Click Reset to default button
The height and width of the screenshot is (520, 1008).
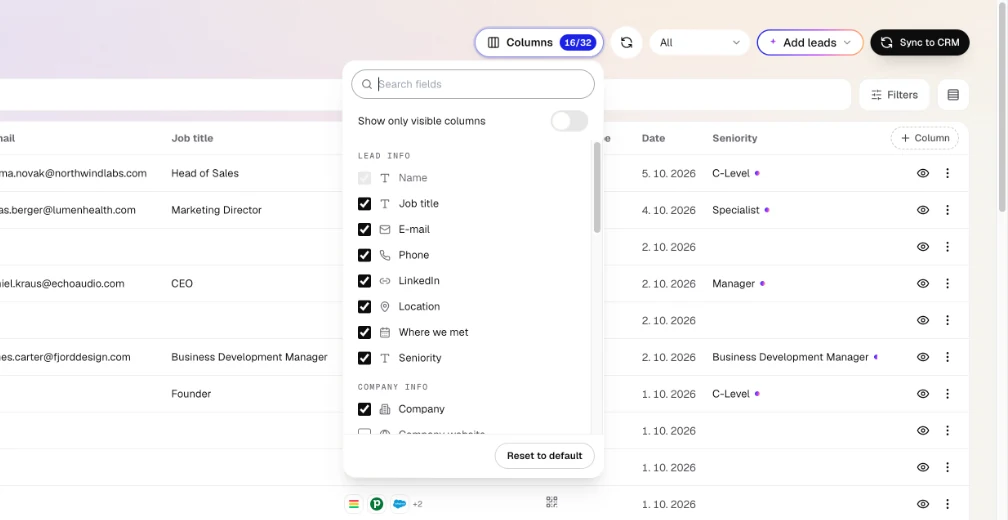(x=544, y=456)
